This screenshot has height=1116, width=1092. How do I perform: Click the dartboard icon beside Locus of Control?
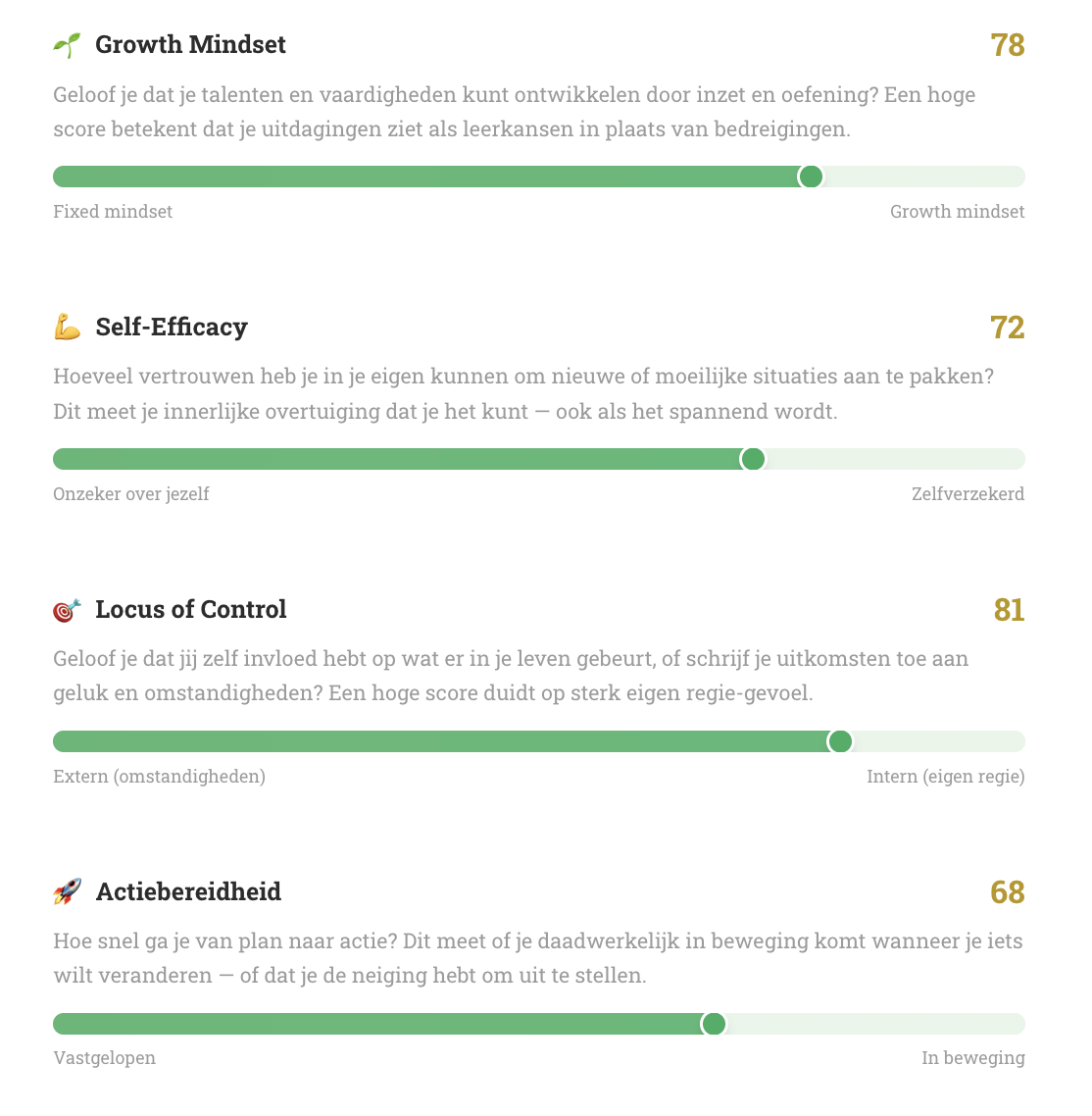[67, 610]
